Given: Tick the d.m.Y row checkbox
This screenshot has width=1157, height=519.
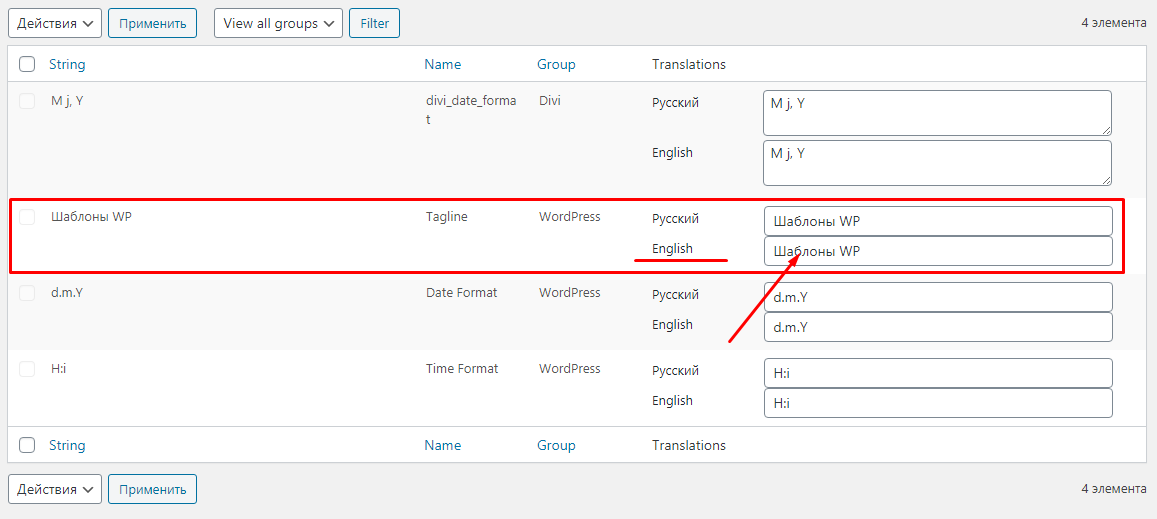Looking at the screenshot, I should 27,293.
